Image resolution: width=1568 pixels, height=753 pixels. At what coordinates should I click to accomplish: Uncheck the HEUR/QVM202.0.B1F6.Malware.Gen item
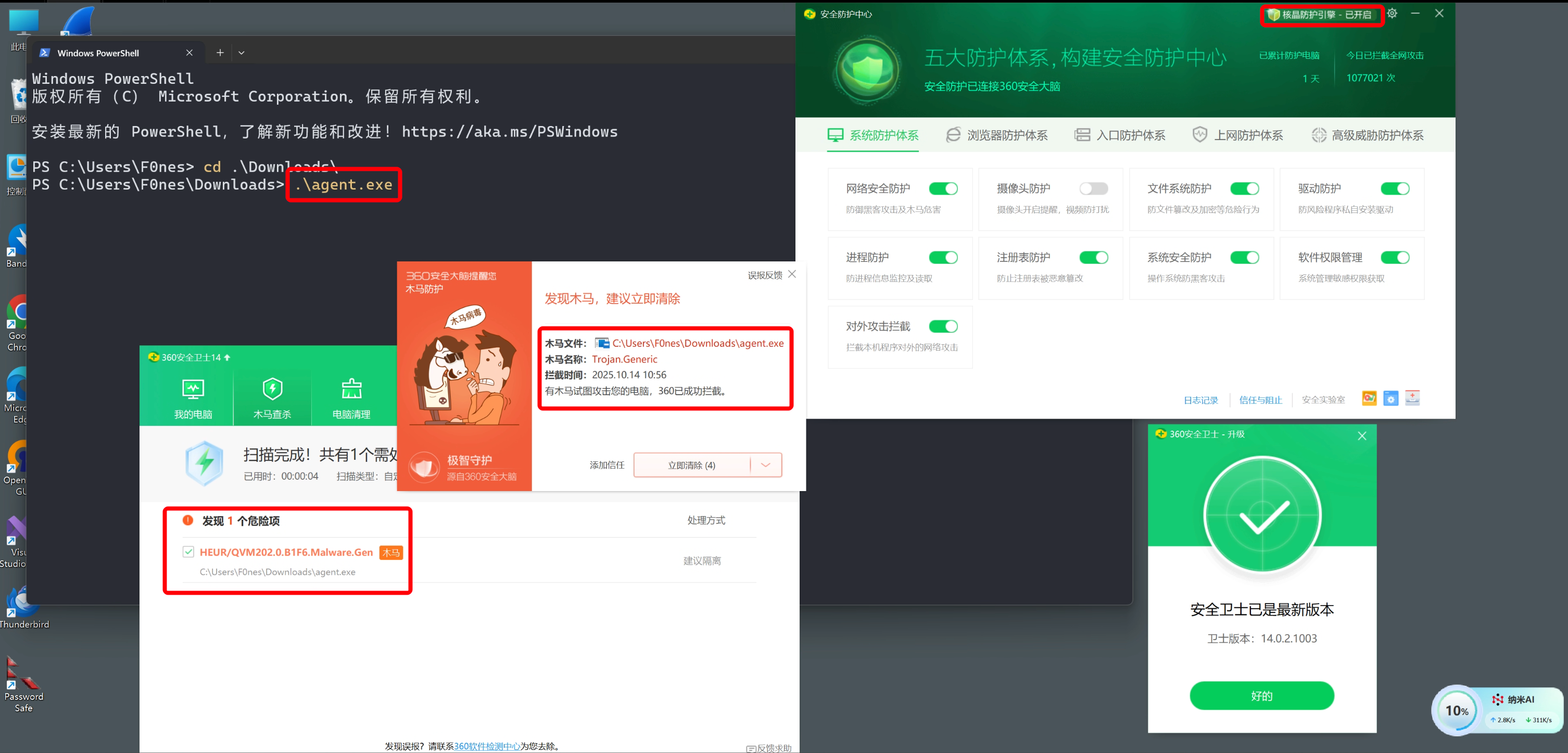tap(188, 552)
